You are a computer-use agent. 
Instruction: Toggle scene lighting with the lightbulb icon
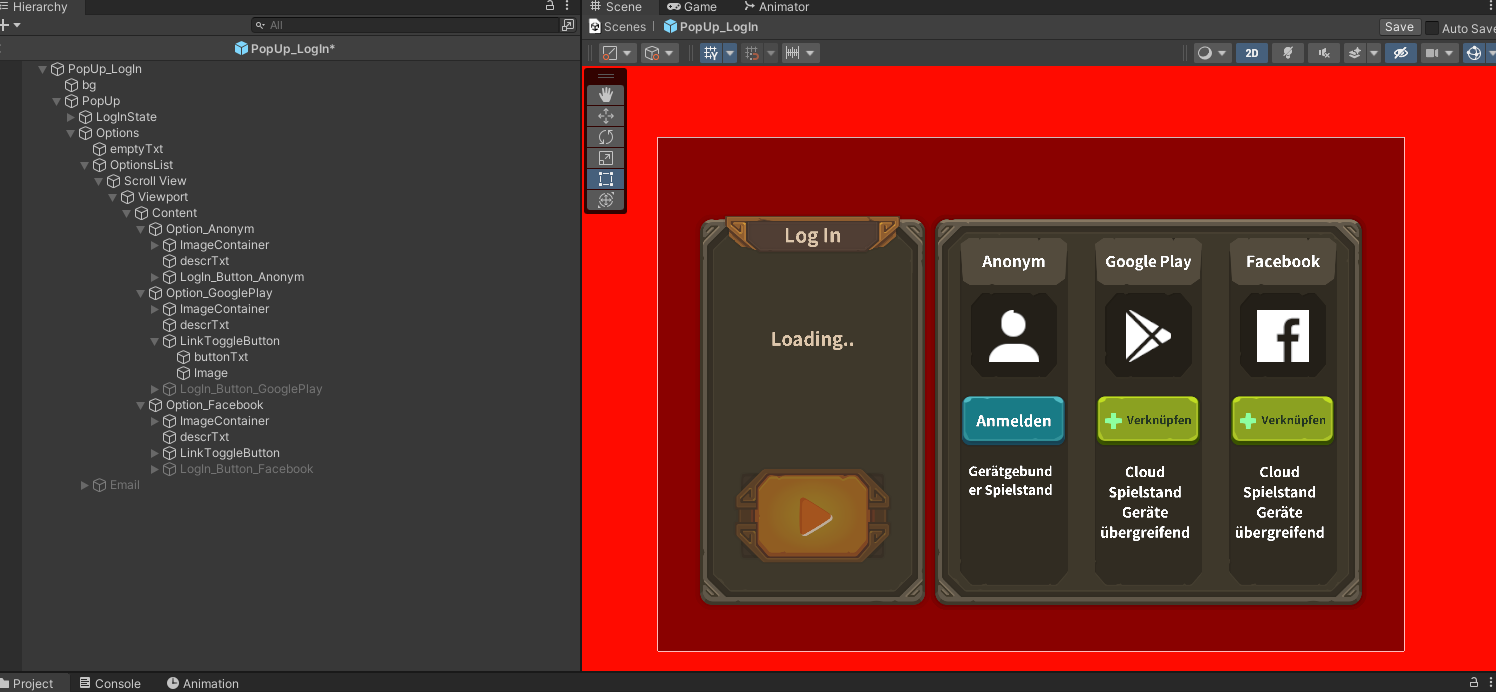coord(1289,53)
